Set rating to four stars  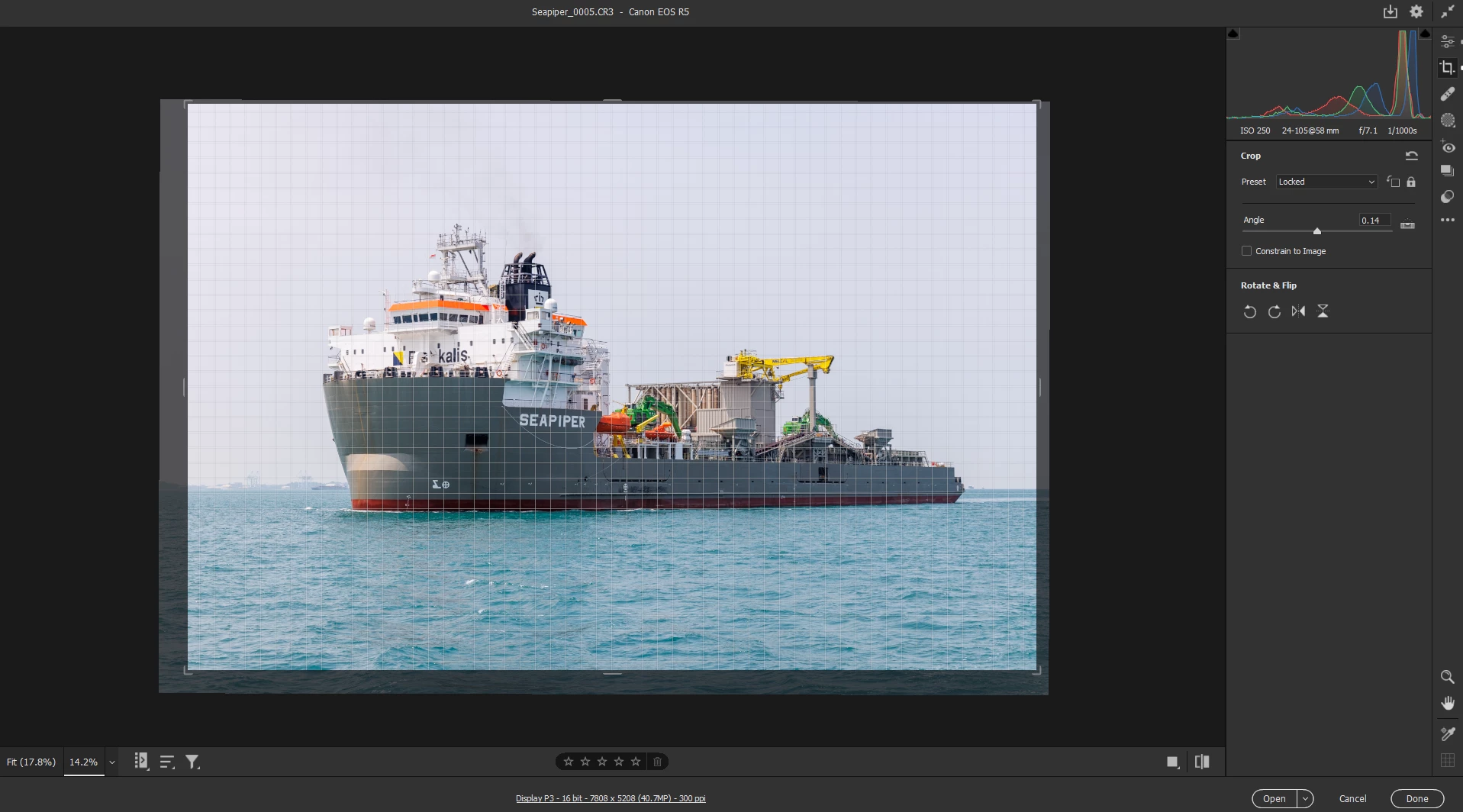(619, 762)
